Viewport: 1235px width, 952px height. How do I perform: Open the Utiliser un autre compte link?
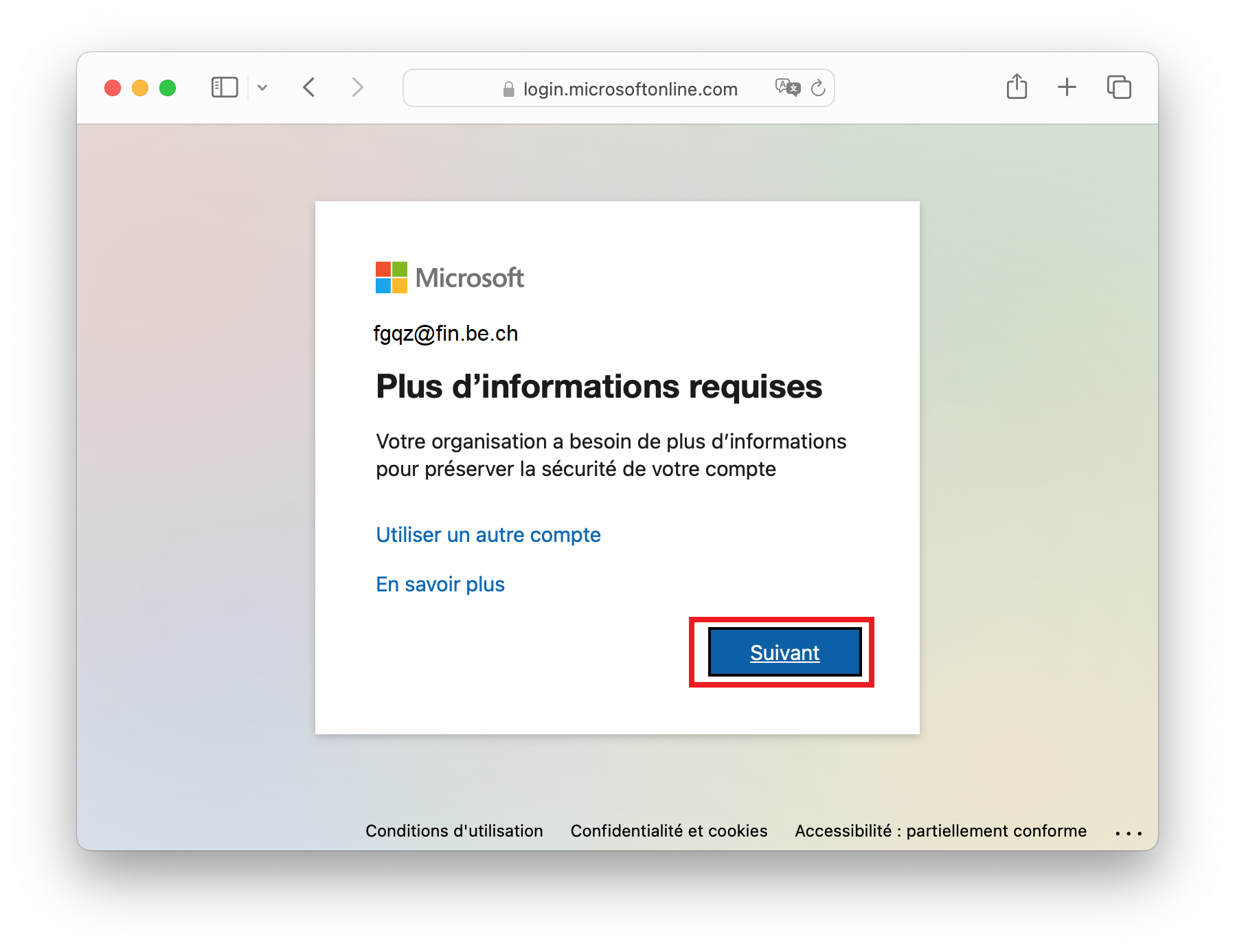[x=488, y=535]
